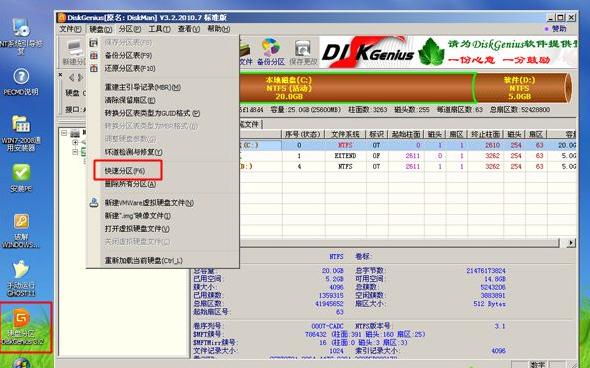Select 删除所有分区(A) menu entry
This screenshot has width=590, height=368.
130,184
